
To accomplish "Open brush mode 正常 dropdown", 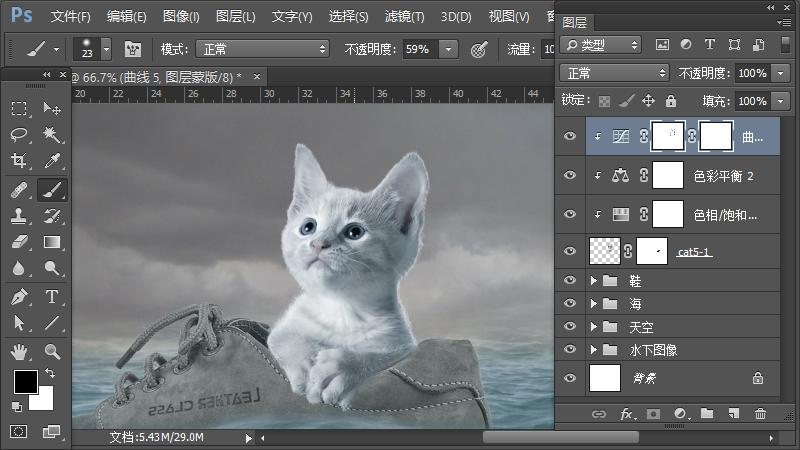I will pyautogui.click(x=263, y=49).
